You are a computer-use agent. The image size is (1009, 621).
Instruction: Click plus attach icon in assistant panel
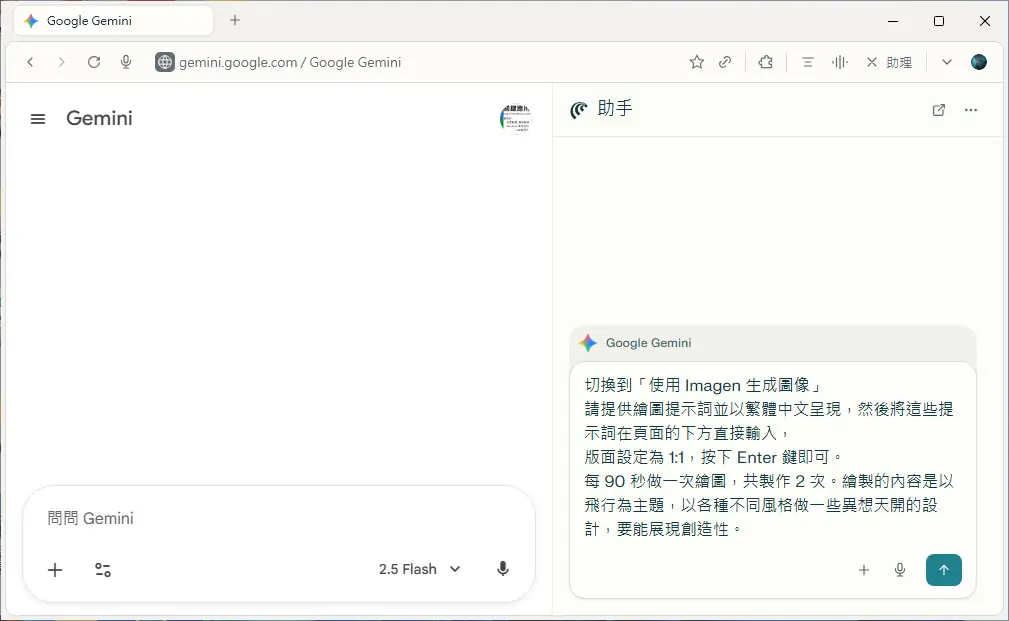(x=864, y=570)
